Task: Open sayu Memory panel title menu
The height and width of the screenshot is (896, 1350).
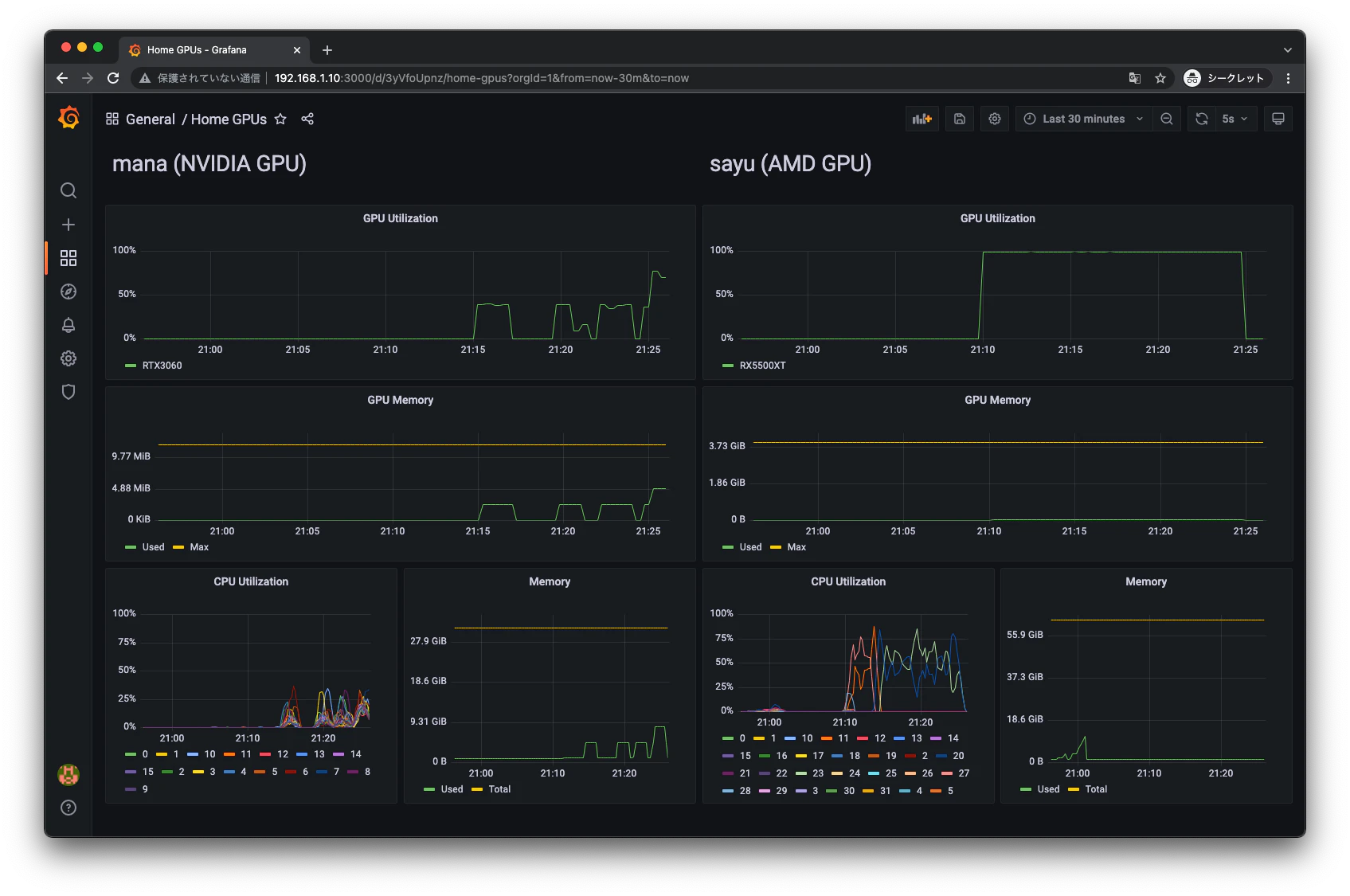Action: [1146, 581]
